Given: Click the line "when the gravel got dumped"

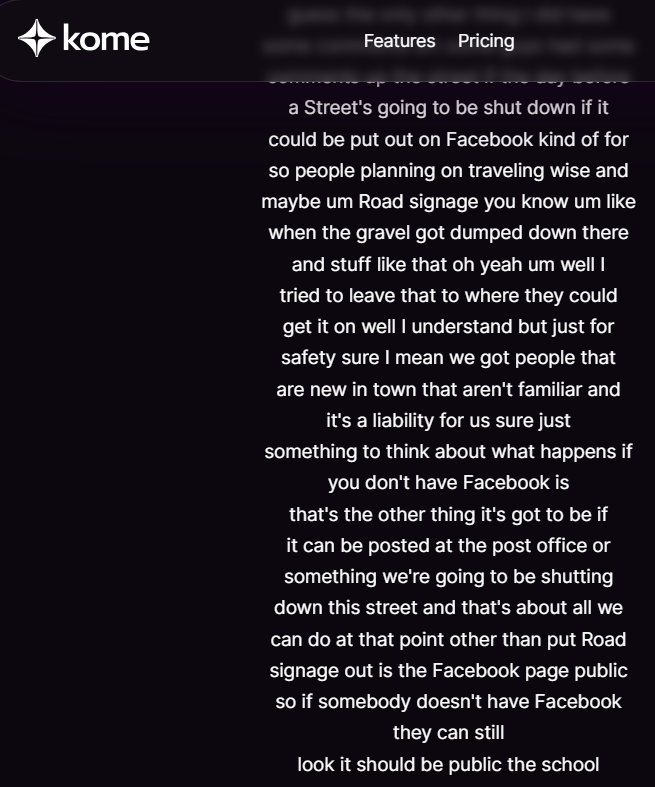Looking at the screenshot, I should click(448, 233).
